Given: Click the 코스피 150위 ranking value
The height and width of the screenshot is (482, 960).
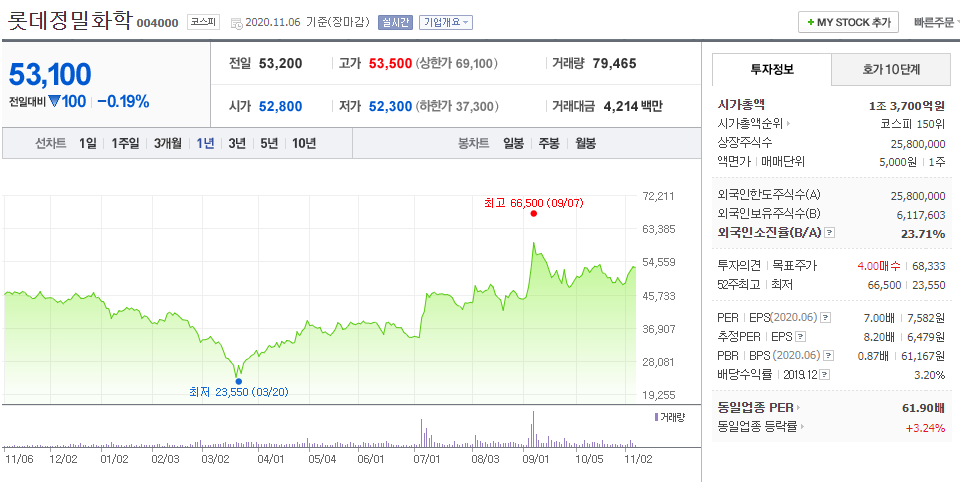Looking at the screenshot, I should [x=912, y=124].
